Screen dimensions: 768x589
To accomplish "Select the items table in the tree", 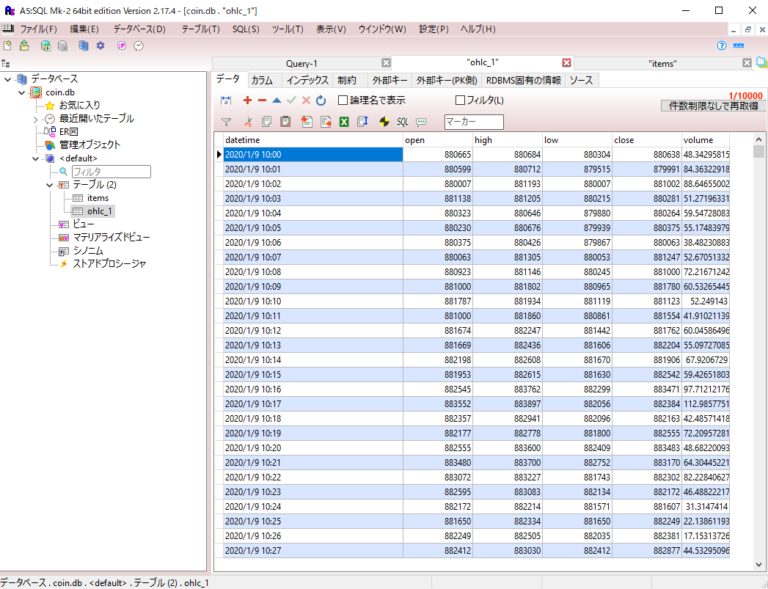I will coord(97,198).
